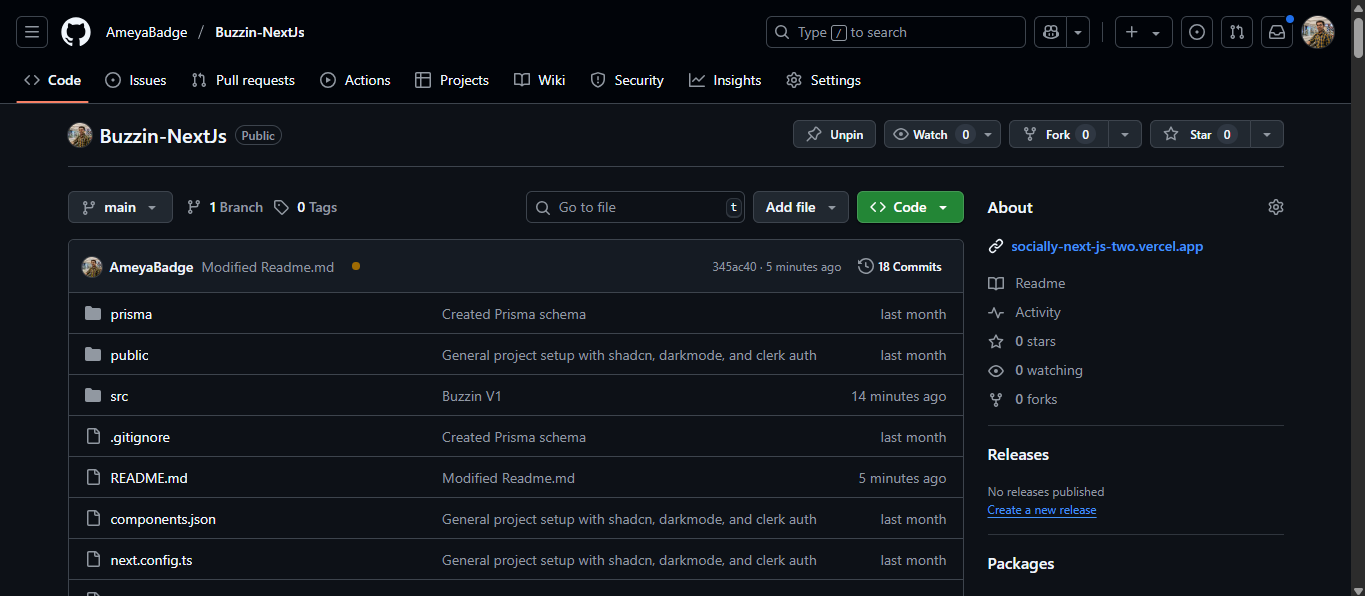This screenshot has width=1365, height=596.
Task: Expand the Add file dropdown
Action: (800, 207)
